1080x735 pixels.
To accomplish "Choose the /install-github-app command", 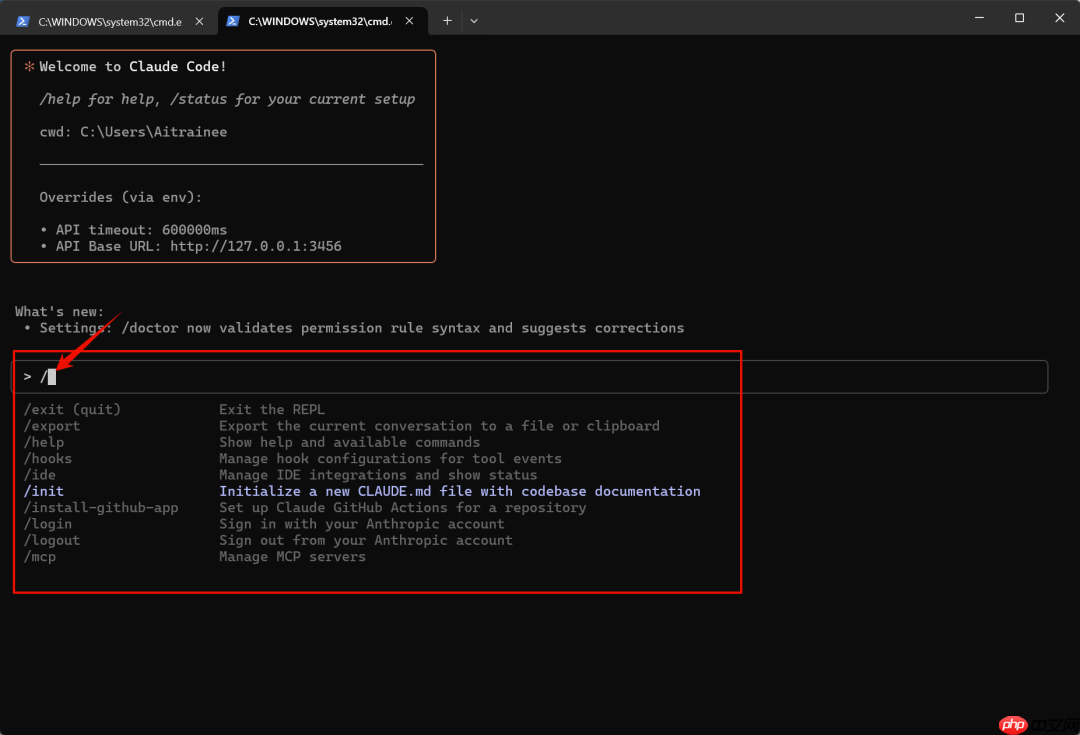I will coord(101,507).
